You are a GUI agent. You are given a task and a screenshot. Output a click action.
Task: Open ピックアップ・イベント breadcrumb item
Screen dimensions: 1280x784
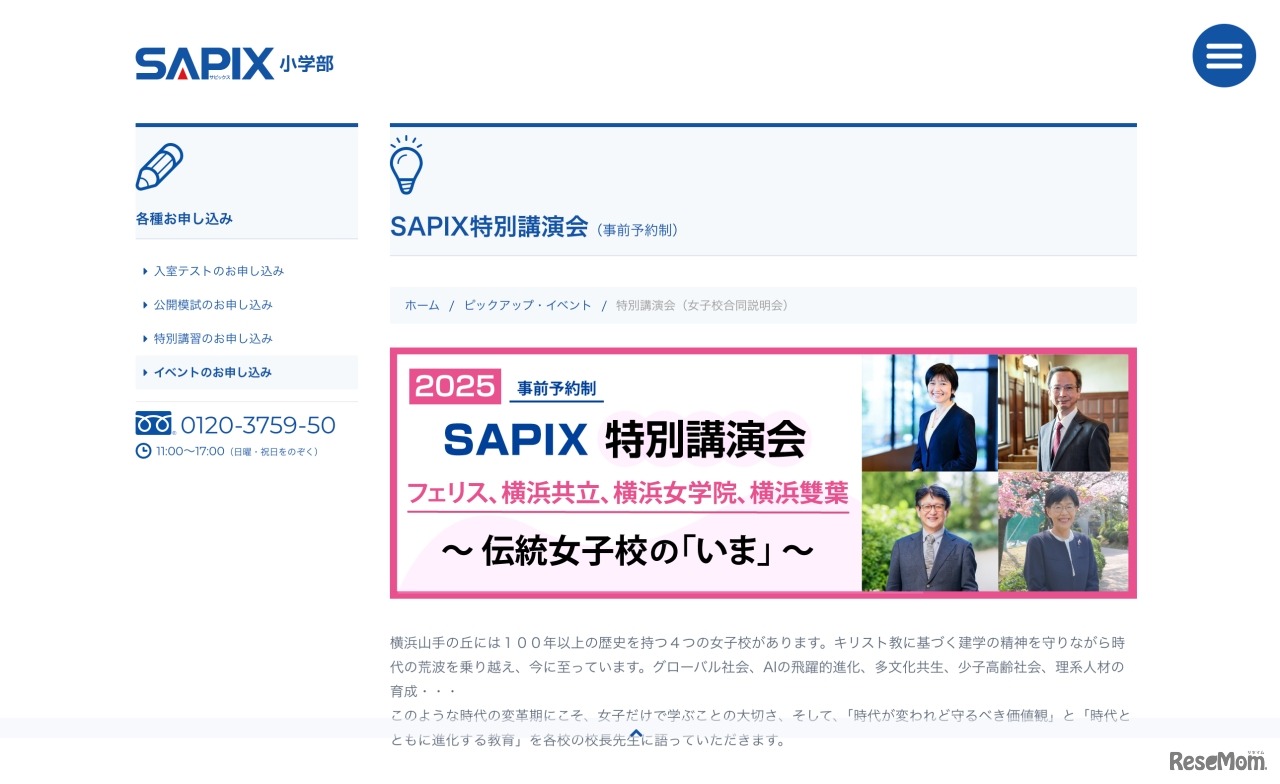pyautogui.click(x=528, y=306)
